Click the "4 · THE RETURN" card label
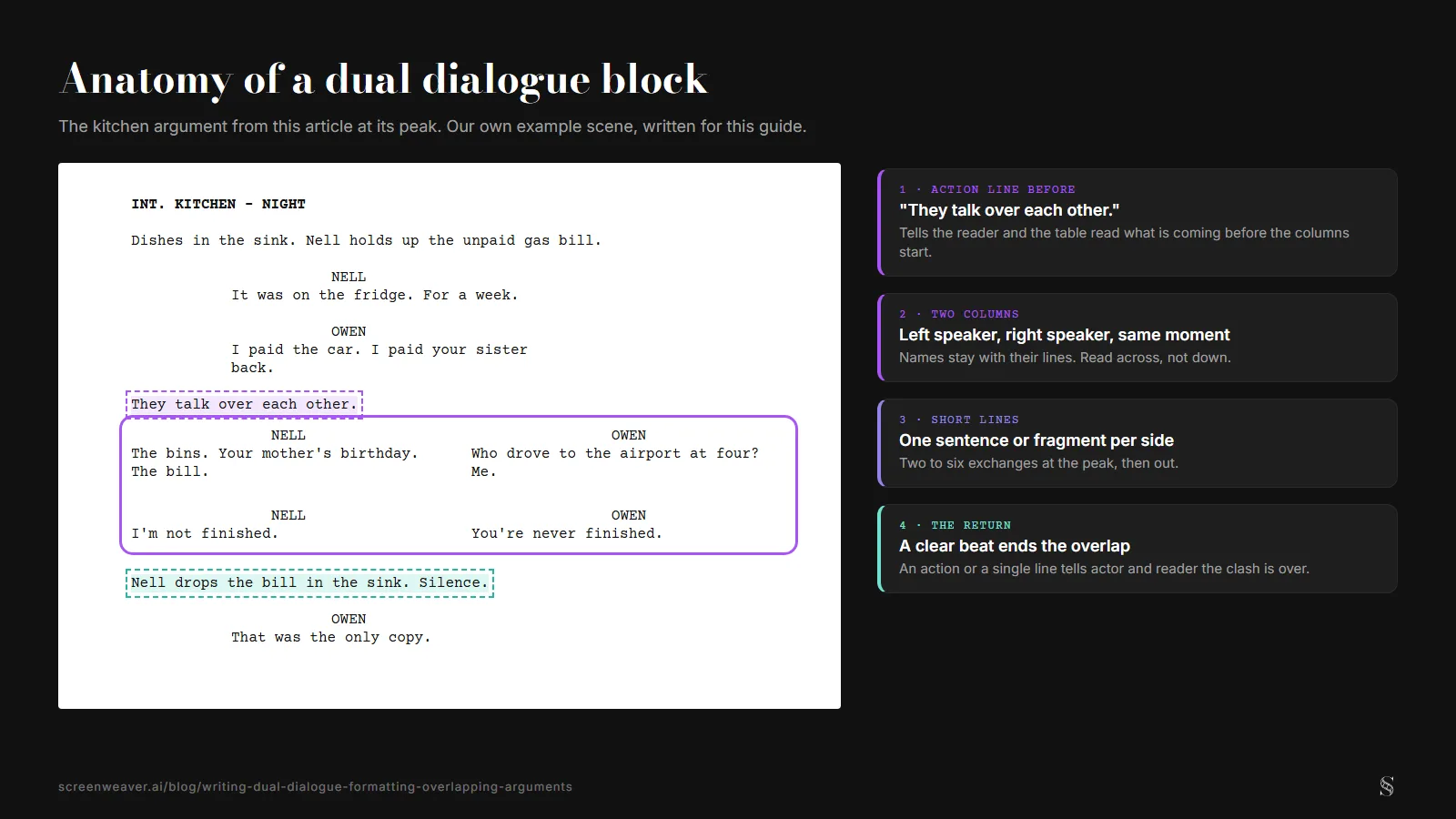The width and height of the screenshot is (1456, 819). click(x=955, y=525)
